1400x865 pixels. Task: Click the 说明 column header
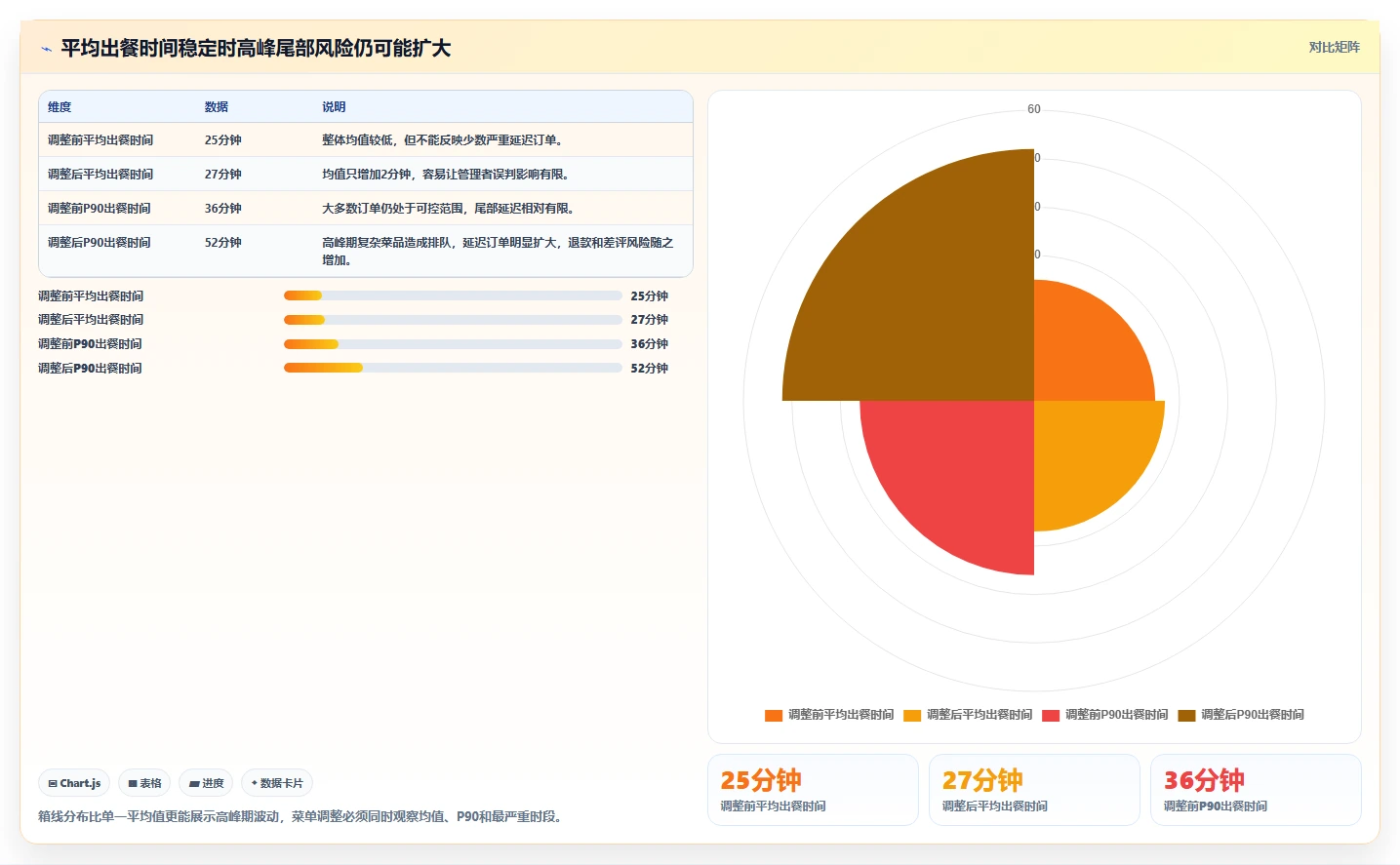334,107
